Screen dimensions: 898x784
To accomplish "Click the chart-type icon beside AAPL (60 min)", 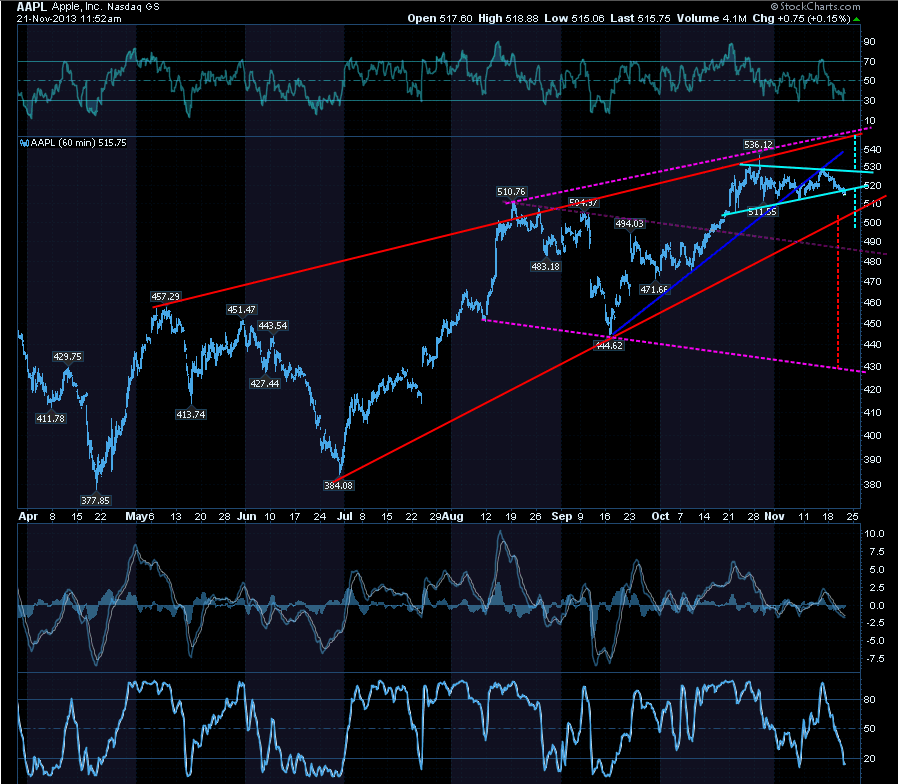I will (x=24, y=143).
